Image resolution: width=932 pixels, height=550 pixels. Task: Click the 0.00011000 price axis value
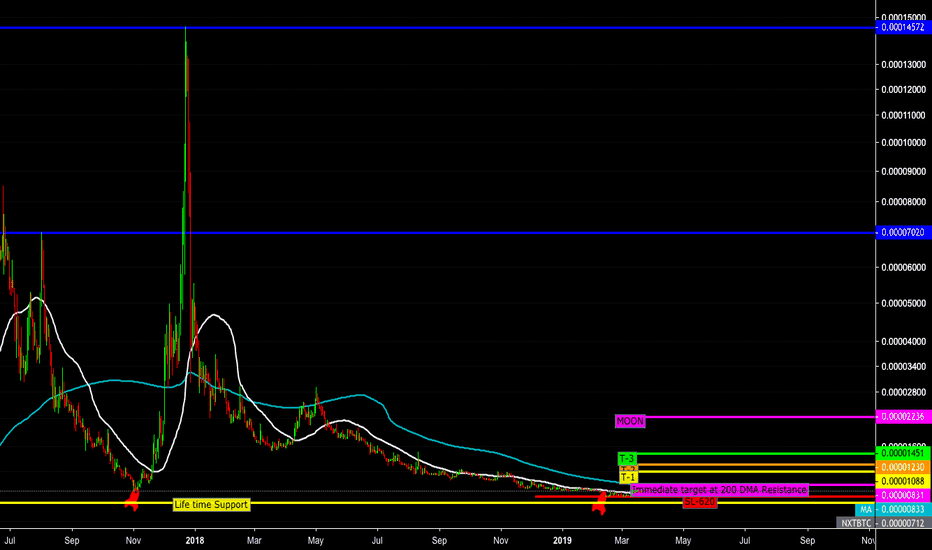tap(903, 115)
